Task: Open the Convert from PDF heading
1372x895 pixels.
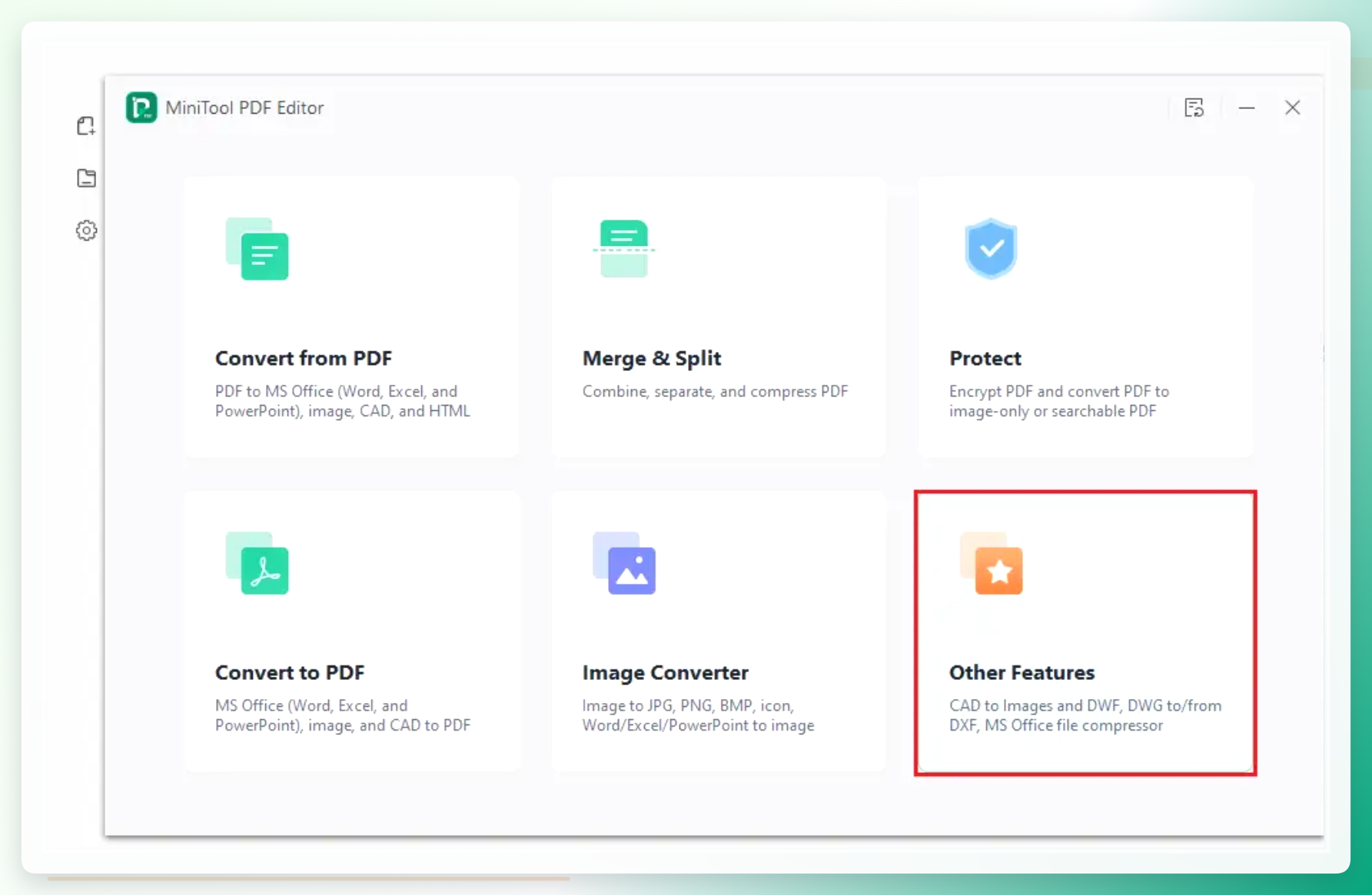Action: click(304, 359)
